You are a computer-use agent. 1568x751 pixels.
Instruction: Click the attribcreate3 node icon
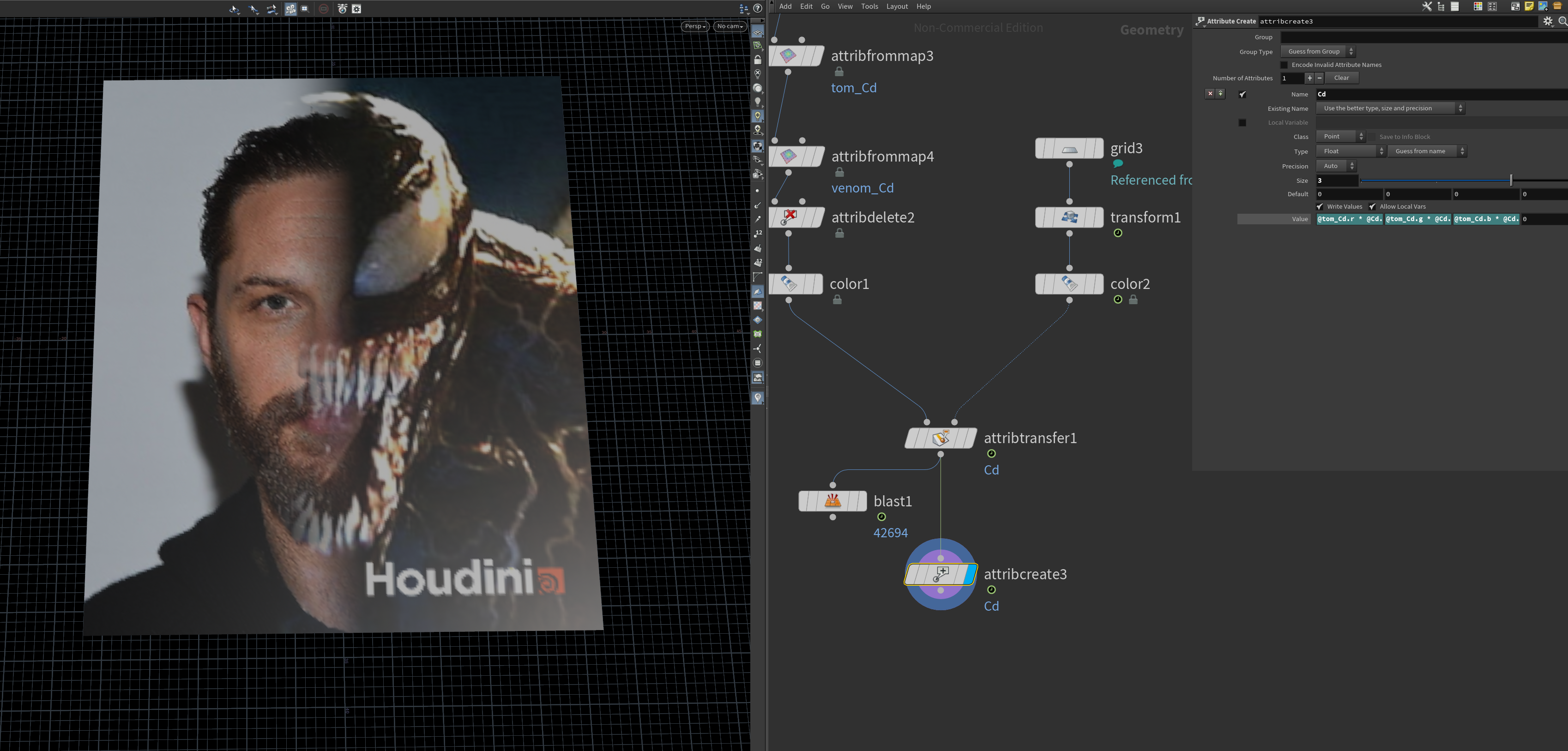click(941, 574)
